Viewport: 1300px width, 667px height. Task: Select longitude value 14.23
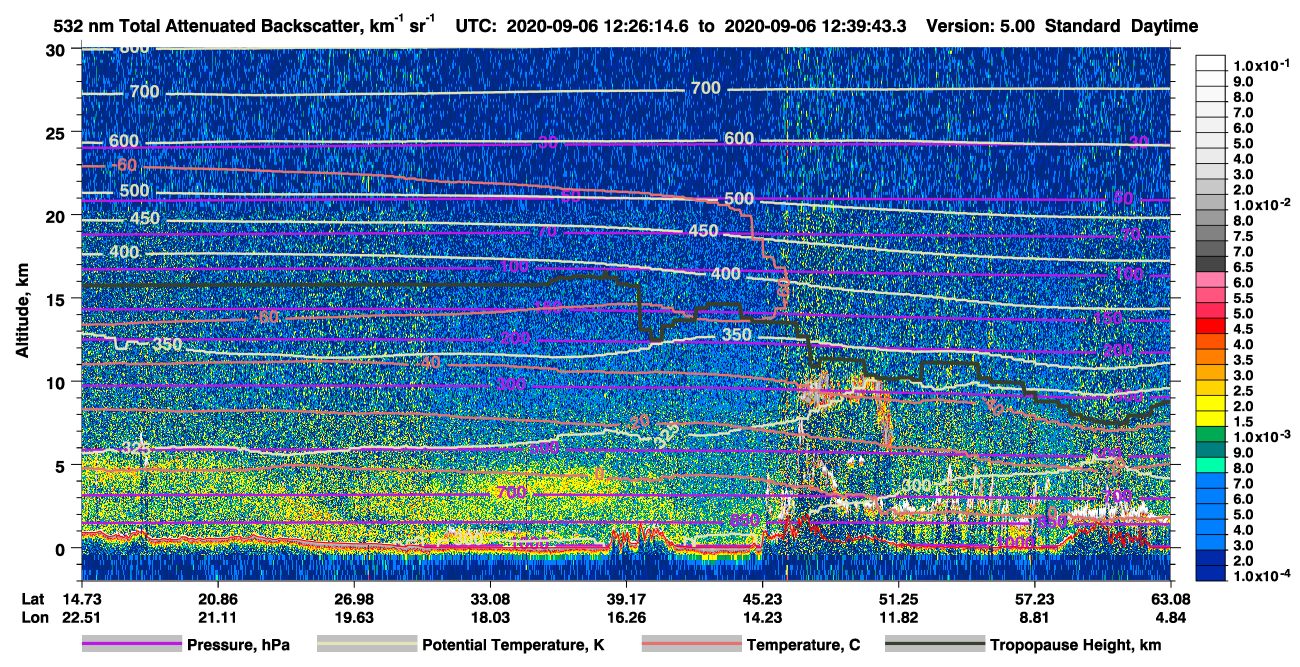(x=762, y=618)
